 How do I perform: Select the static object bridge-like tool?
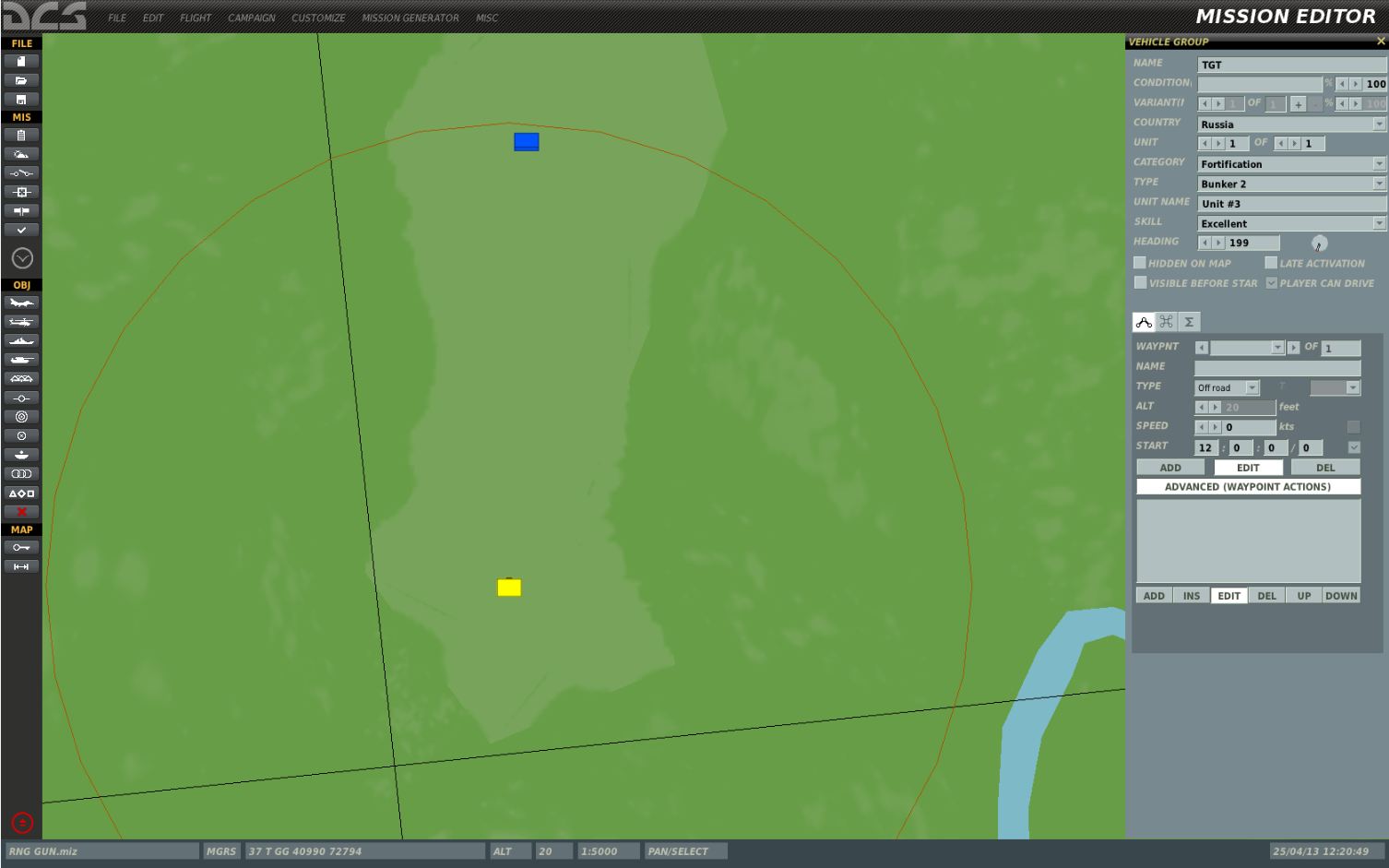point(21,379)
